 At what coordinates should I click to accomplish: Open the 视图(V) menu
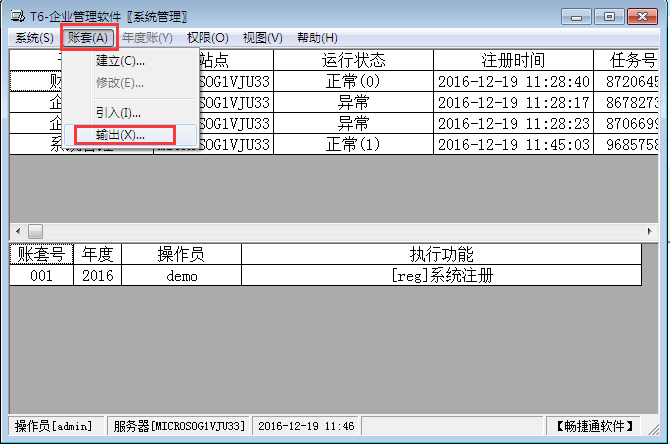click(x=262, y=38)
